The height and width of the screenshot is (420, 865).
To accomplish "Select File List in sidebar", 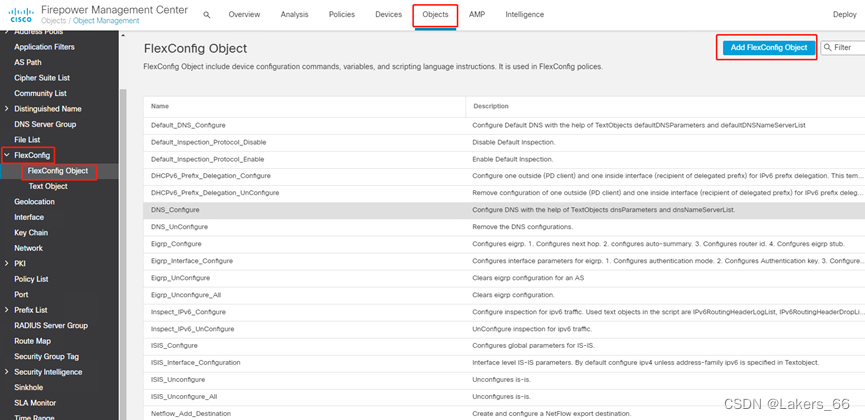I will [x=27, y=140].
